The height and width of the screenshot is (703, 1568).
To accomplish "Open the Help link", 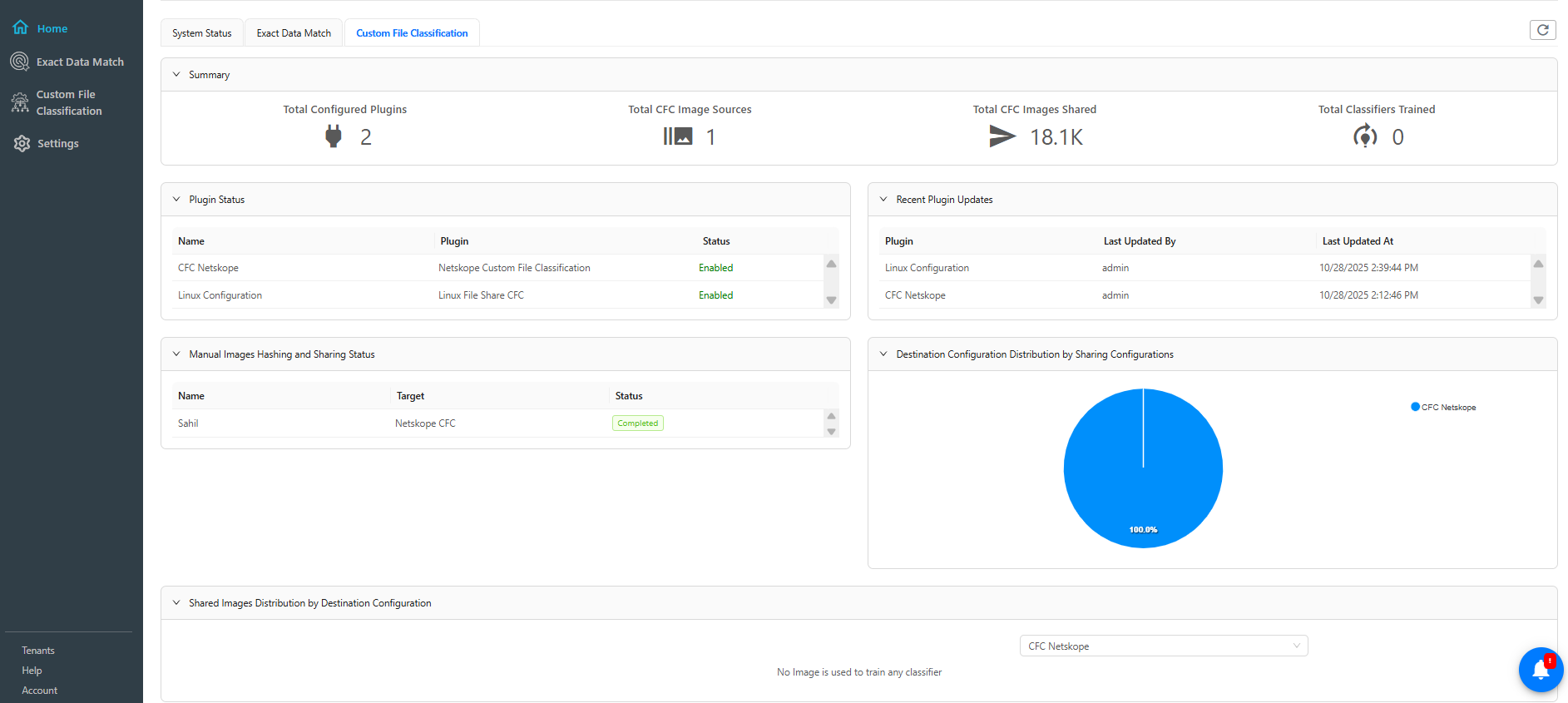I will (32, 671).
